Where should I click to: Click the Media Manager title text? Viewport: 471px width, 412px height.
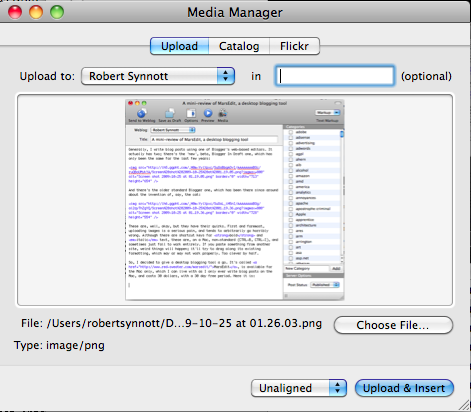click(235, 13)
